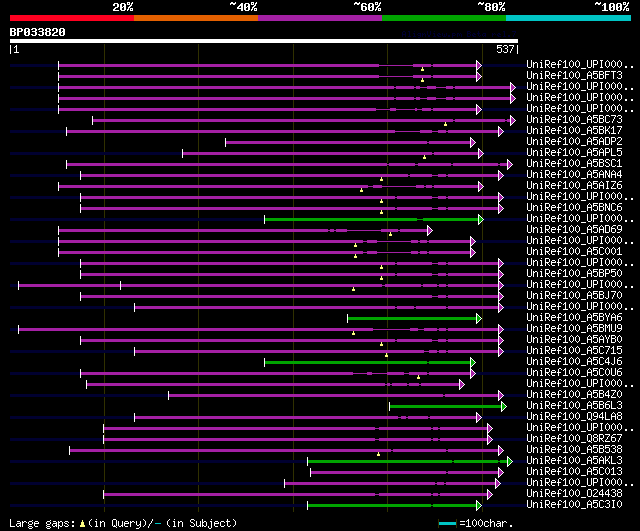The height and width of the screenshot is (531, 640).
Task: Open hit UniRef100_A5BC73
Action: pyautogui.click(x=574, y=120)
